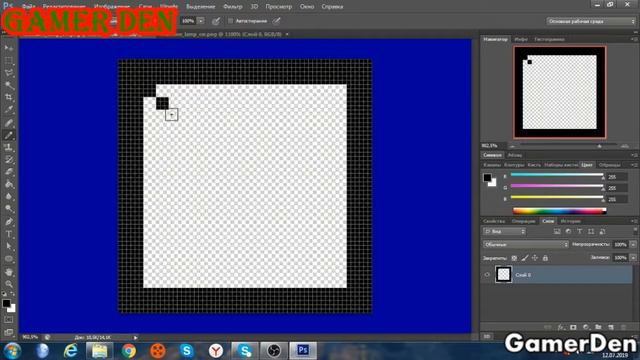Image resolution: width=640 pixels, height=360 pixels.
Task: Select the Move tool
Action: click(x=9, y=48)
